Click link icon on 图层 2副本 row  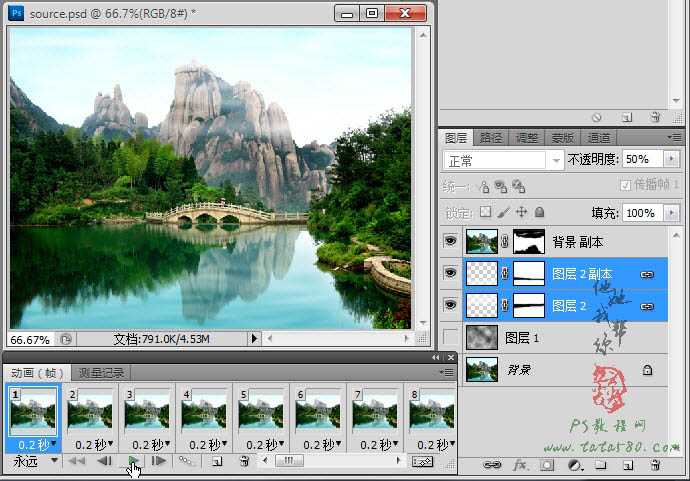tap(646, 274)
